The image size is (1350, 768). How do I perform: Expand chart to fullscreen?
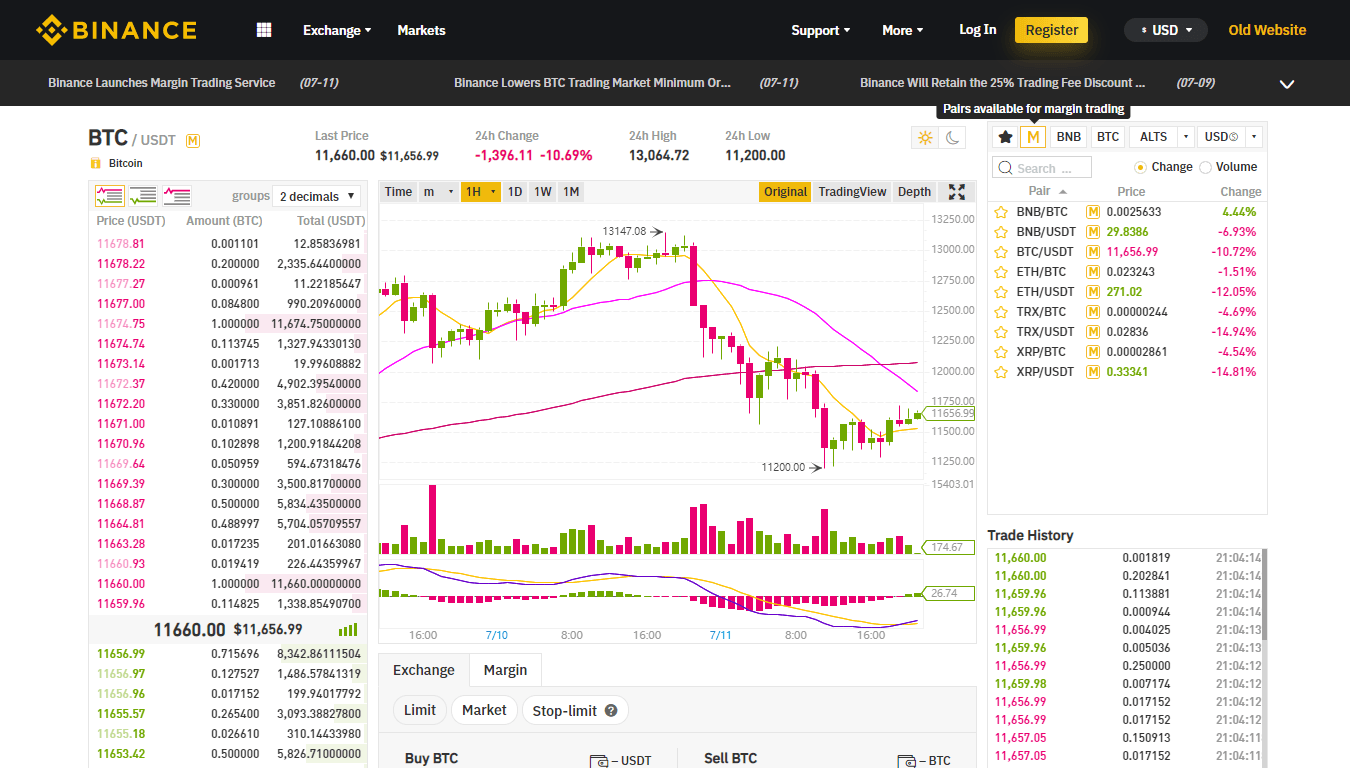(957, 192)
